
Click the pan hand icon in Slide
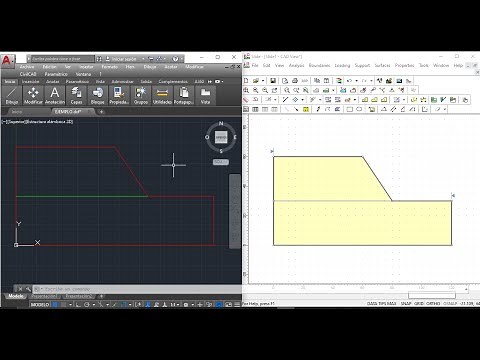coord(465,100)
